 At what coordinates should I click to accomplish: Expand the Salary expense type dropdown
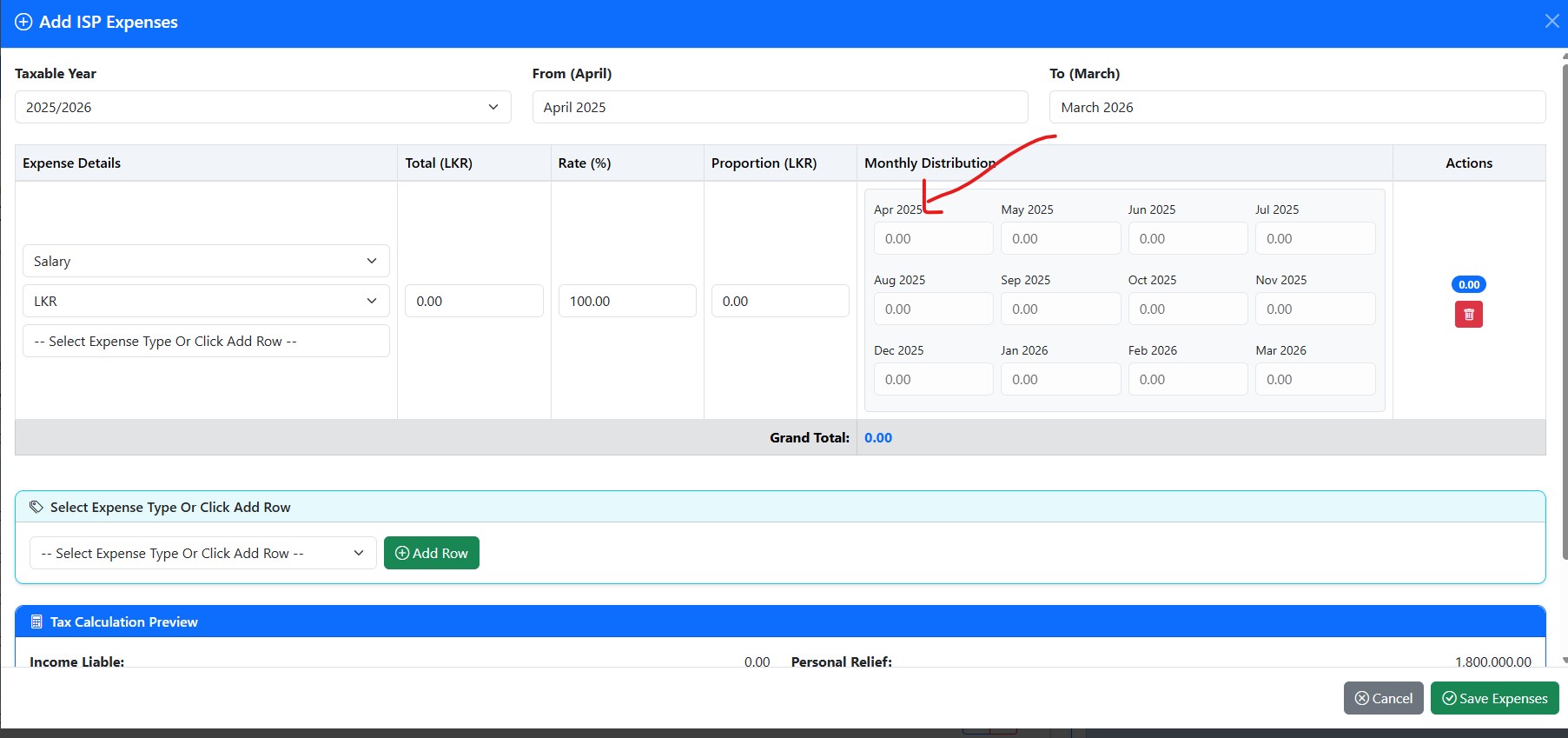pyautogui.click(x=206, y=261)
